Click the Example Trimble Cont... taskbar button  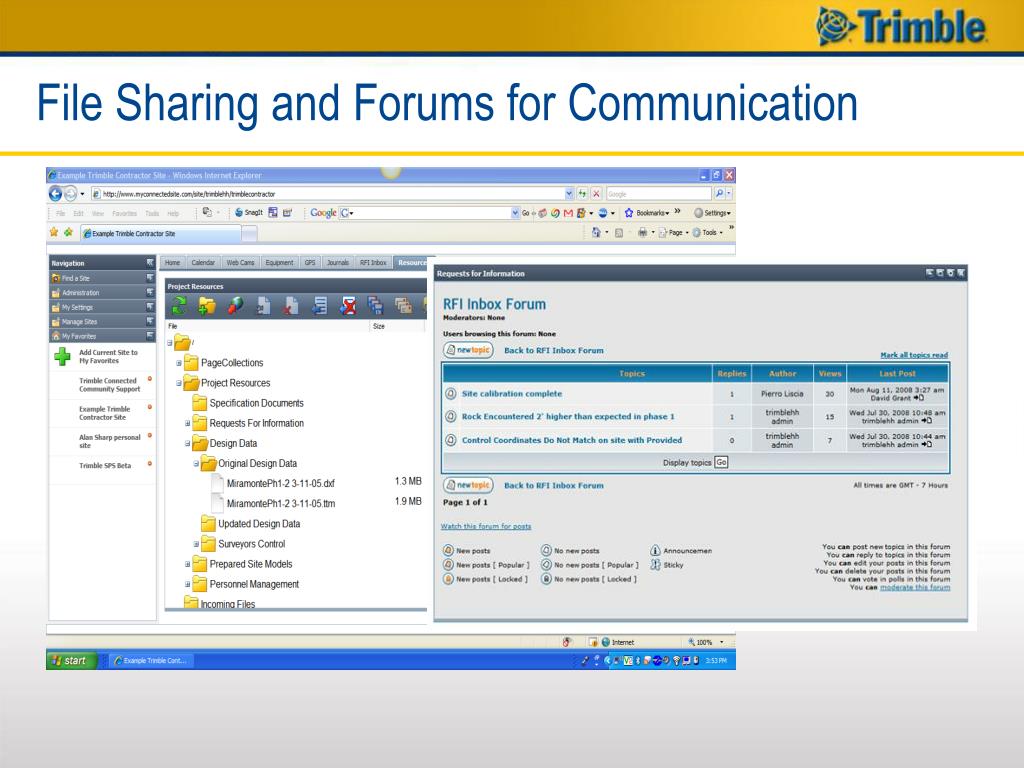pyautogui.click(x=150, y=660)
